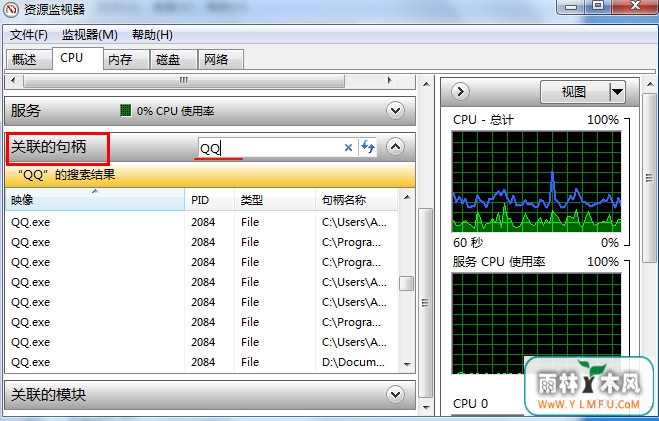
Task: Click the handle list scrollbar thumb
Action: (406, 283)
